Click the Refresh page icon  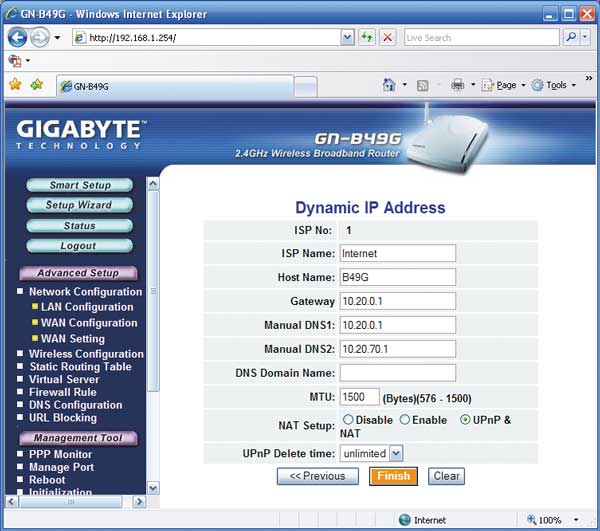[x=367, y=37]
